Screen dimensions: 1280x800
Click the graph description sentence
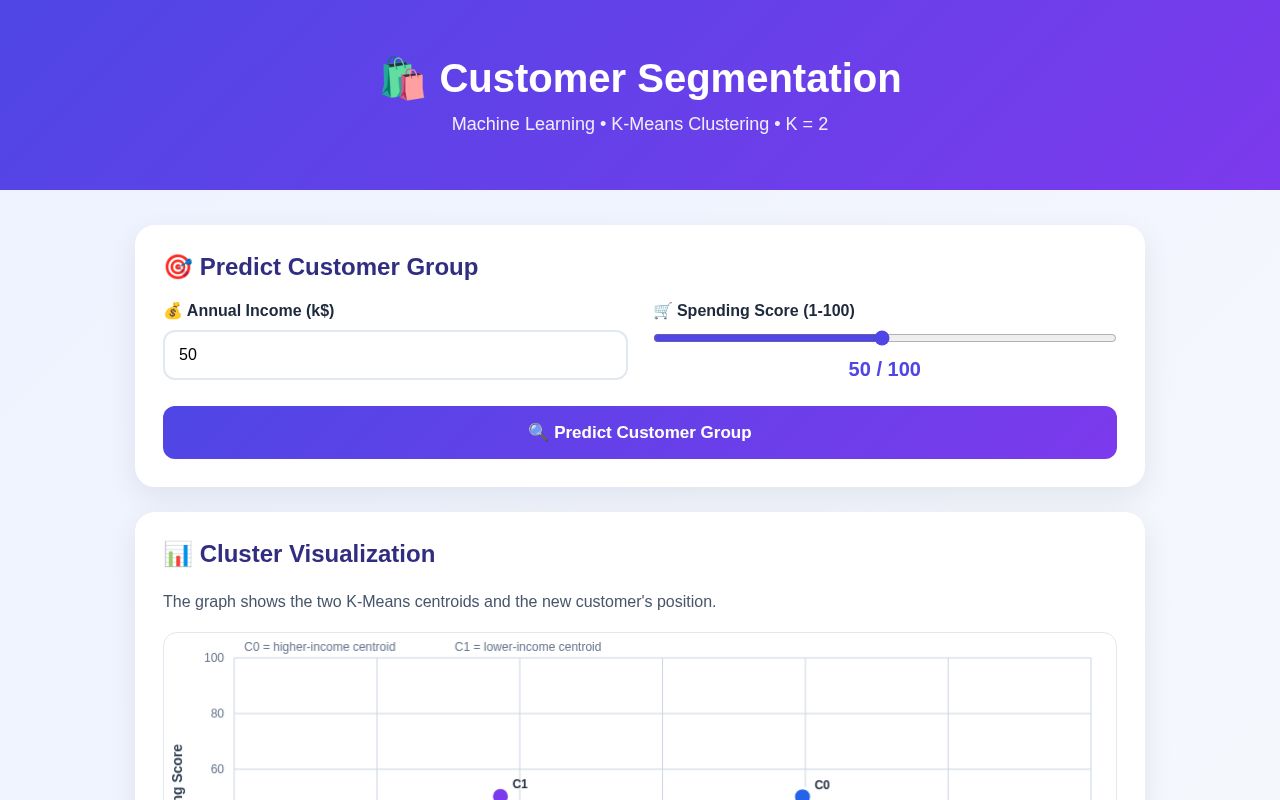[x=440, y=602]
